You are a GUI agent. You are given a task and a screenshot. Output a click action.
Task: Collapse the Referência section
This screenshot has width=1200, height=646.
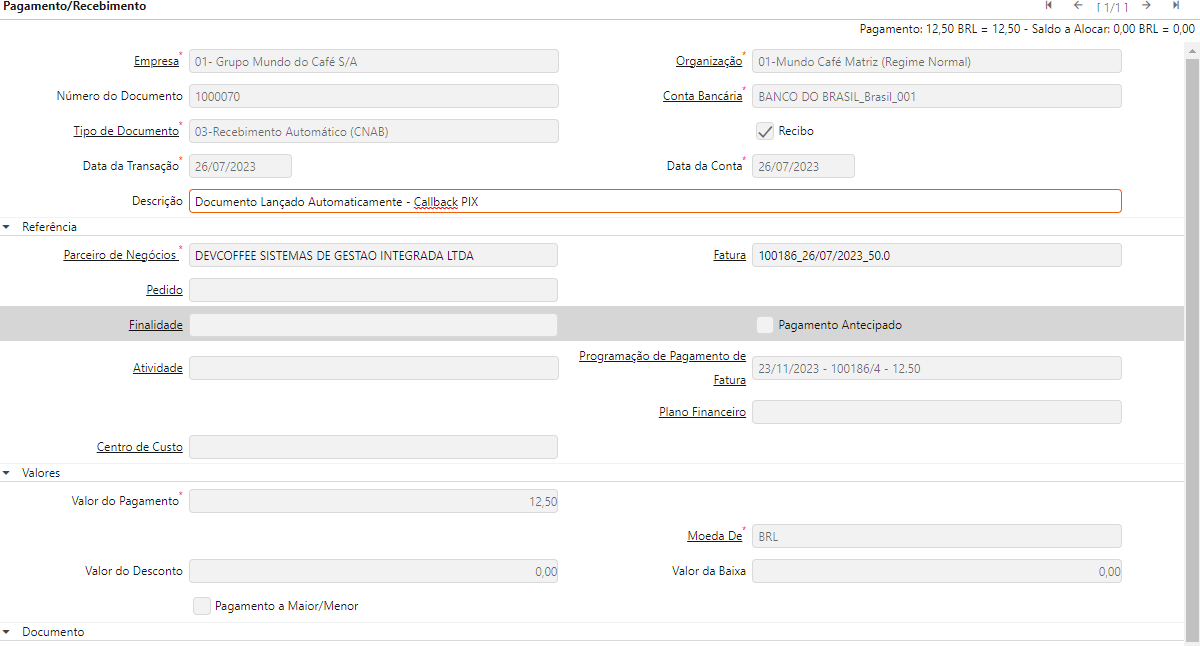pyautogui.click(x=7, y=227)
